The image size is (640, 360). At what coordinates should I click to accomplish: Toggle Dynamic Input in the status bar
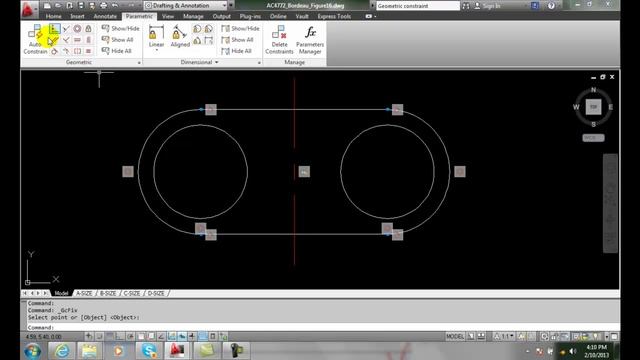click(182, 336)
